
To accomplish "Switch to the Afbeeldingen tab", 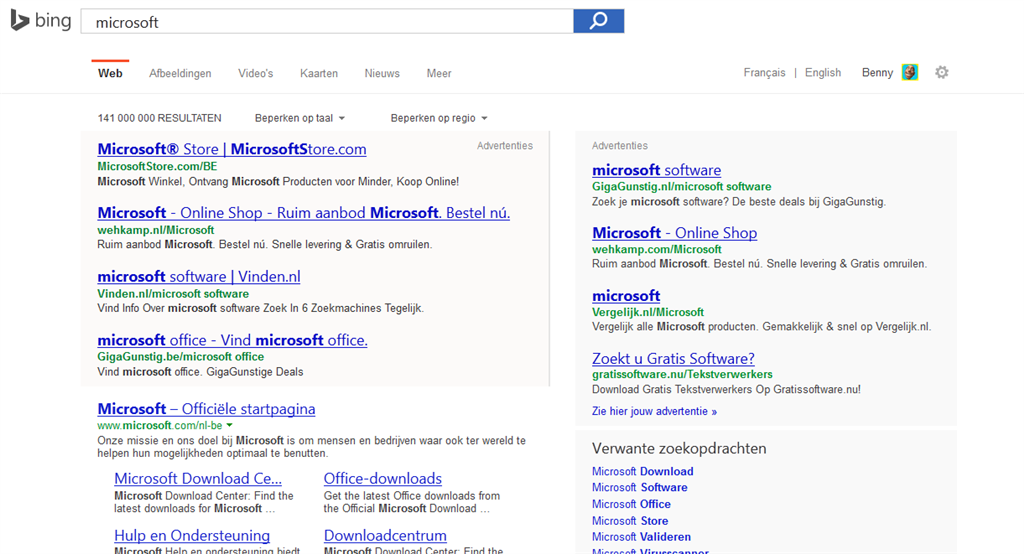I will coord(180,73).
